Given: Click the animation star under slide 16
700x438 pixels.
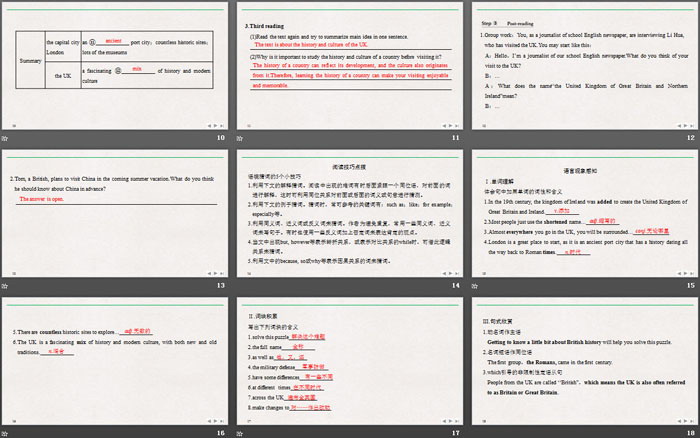Looking at the screenshot, I should [x=5, y=434].
